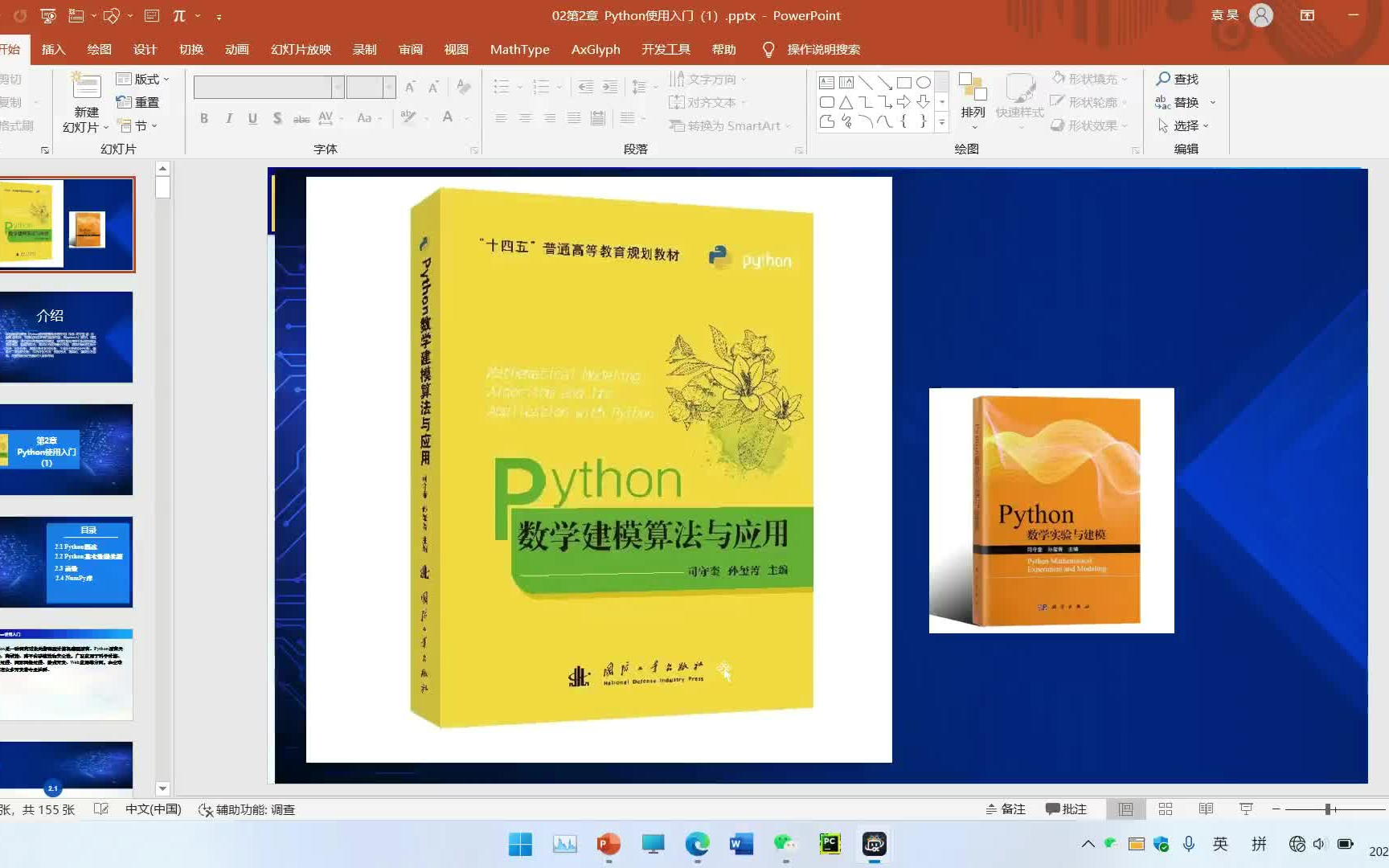Image resolution: width=1389 pixels, height=868 pixels.
Task: Click the zoom out minus button
Action: coord(1276,809)
